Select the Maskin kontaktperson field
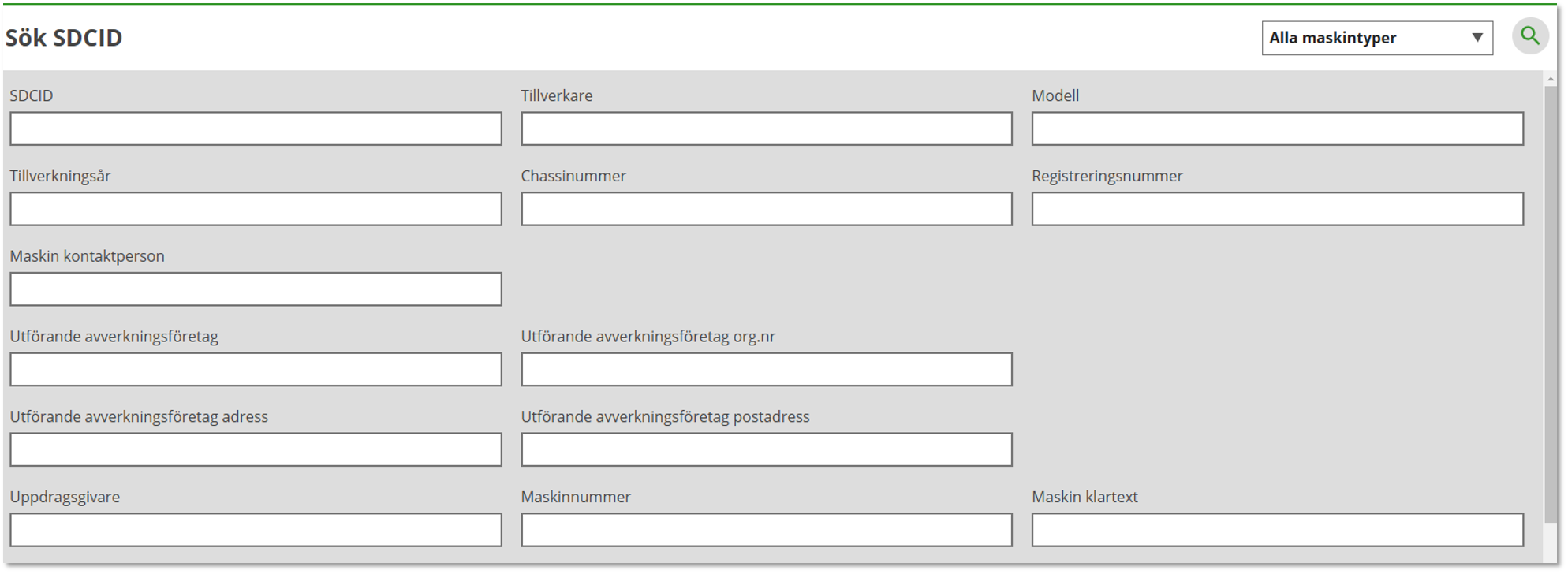 click(x=256, y=289)
